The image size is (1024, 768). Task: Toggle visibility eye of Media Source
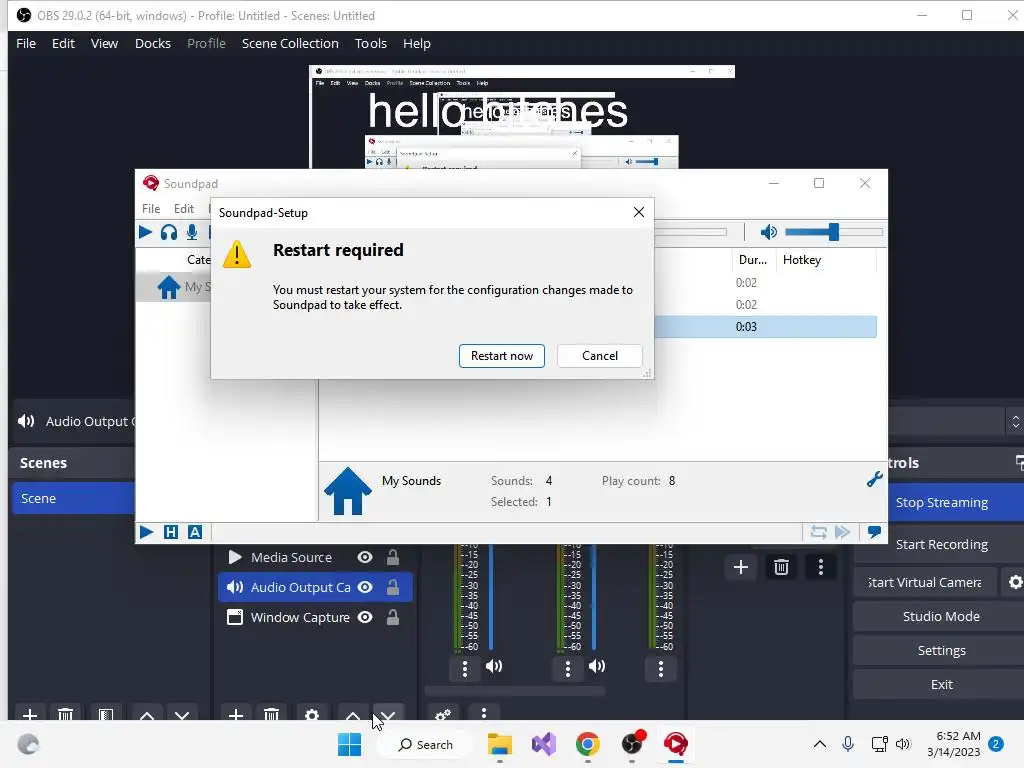tap(365, 557)
